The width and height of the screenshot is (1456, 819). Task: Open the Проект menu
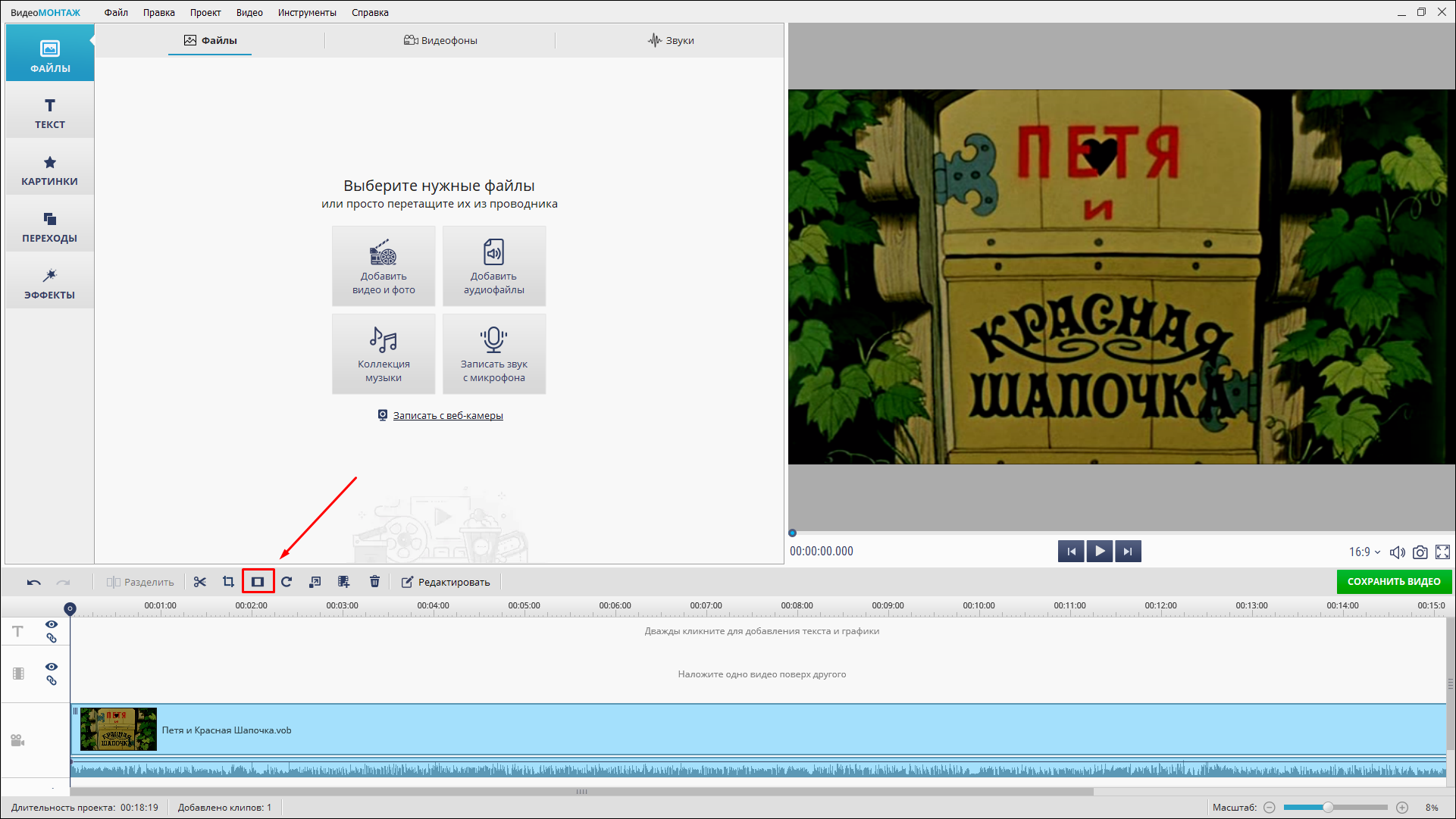[205, 13]
